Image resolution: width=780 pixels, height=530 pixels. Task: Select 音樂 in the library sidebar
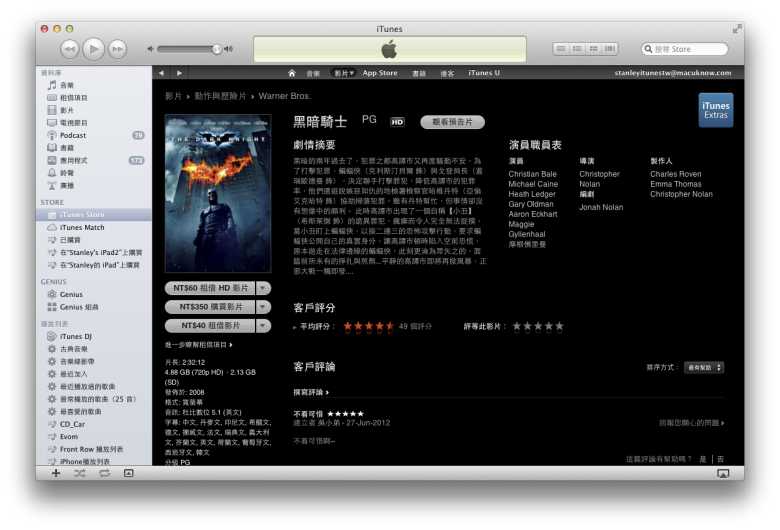point(94,85)
